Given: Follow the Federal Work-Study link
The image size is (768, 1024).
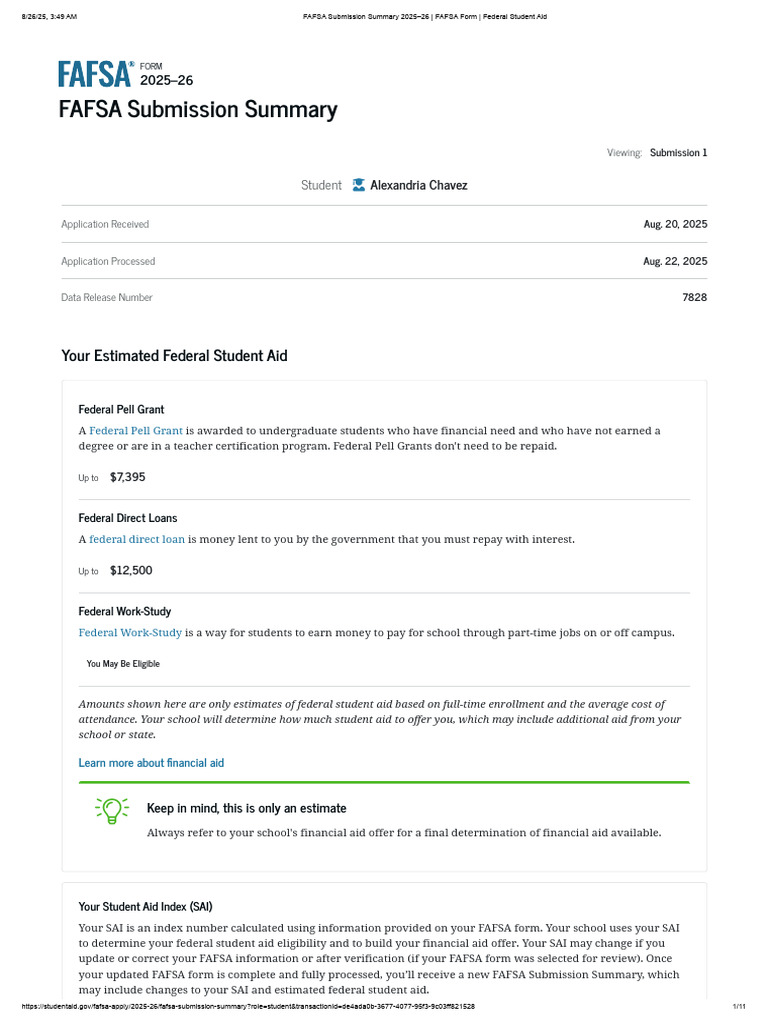Looking at the screenshot, I should point(130,632).
